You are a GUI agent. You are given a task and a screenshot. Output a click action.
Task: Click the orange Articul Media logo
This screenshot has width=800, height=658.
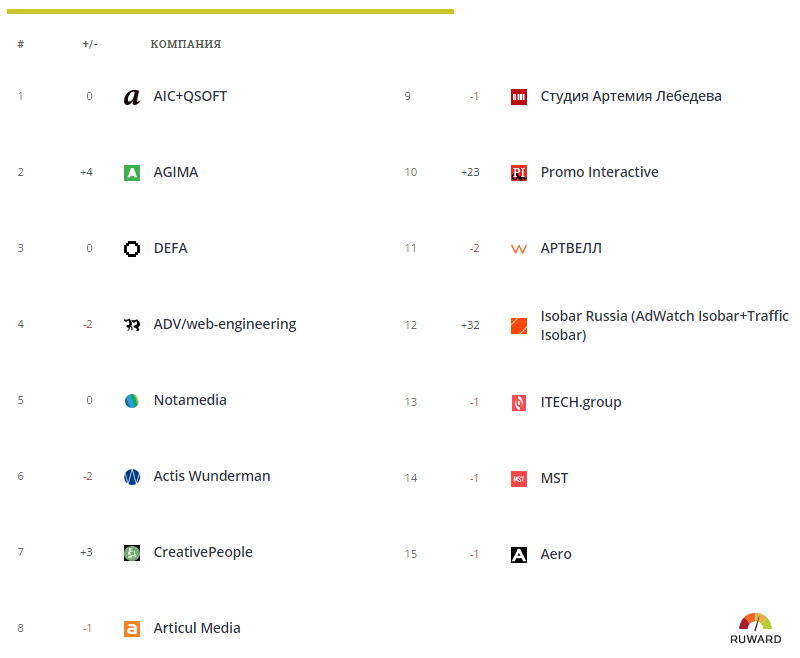click(131, 628)
